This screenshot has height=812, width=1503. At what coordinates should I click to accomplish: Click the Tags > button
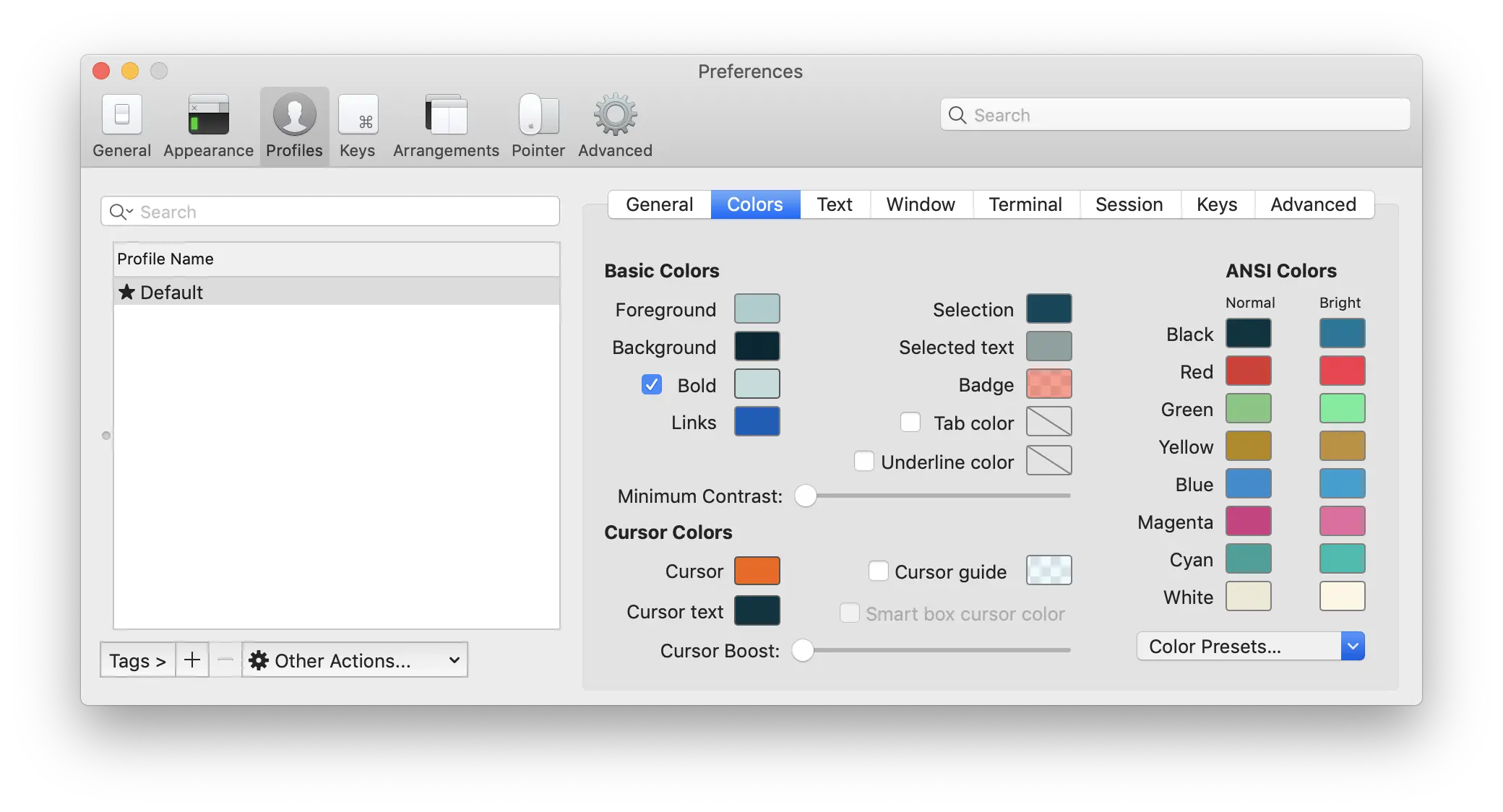[137, 660]
